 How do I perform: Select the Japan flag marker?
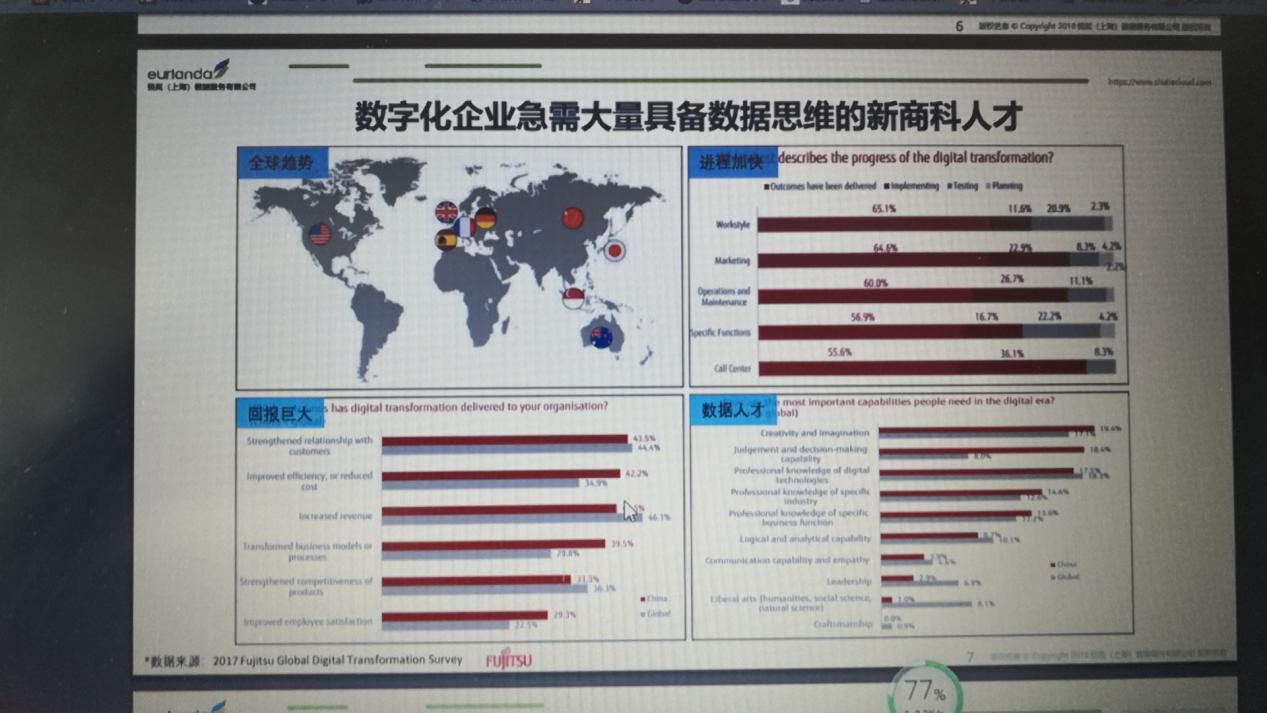pyautogui.click(x=615, y=250)
